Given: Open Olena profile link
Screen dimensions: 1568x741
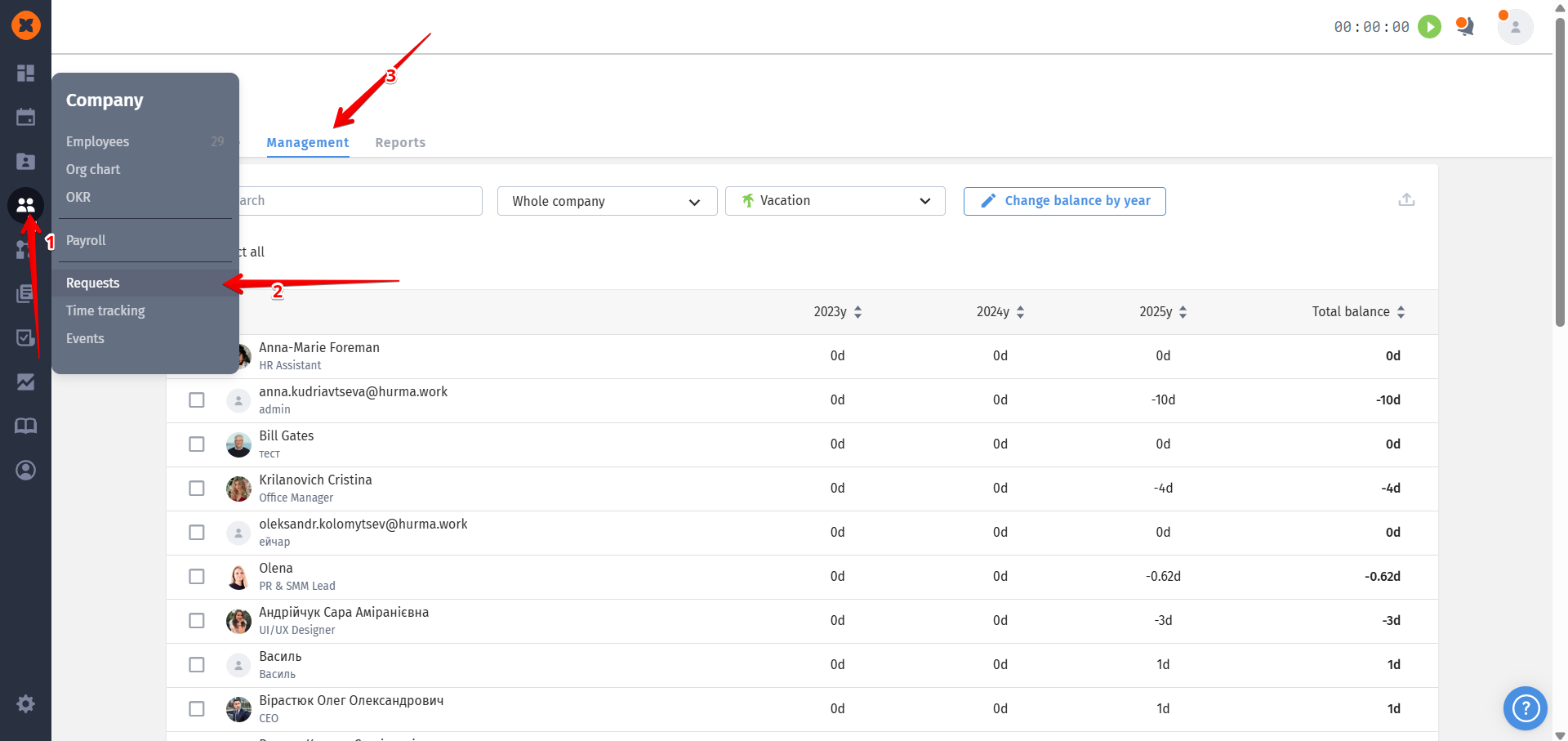Looking at the screenshot, I should pos(276,568).
